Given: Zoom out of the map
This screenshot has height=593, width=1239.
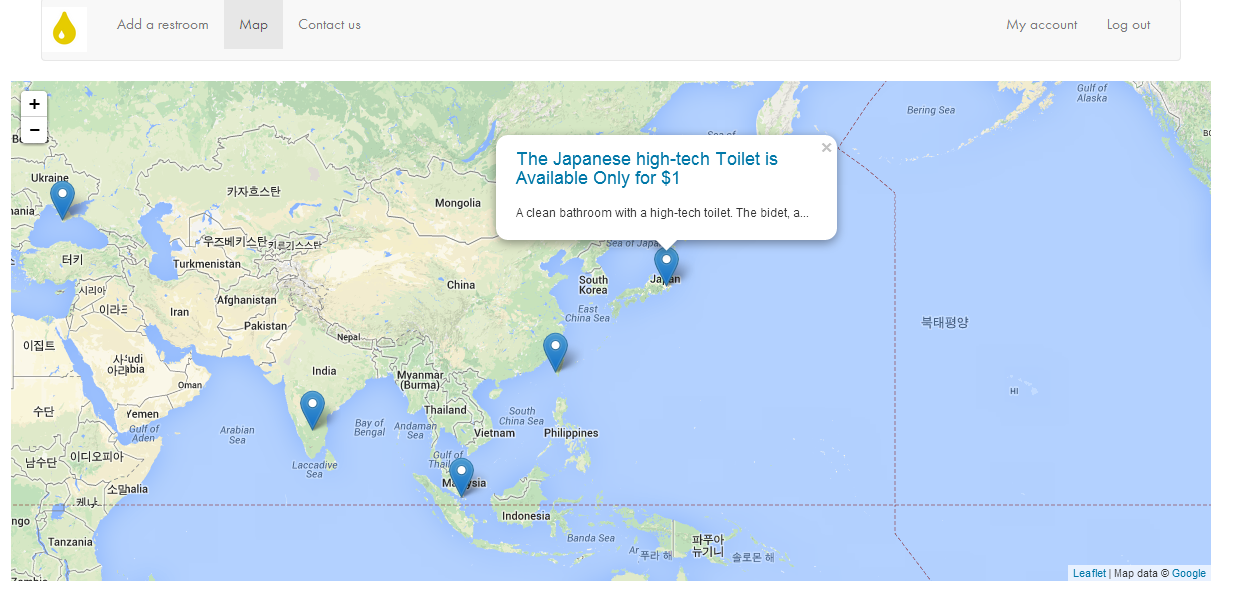Looking at the screenshot, I should point(34,130).
